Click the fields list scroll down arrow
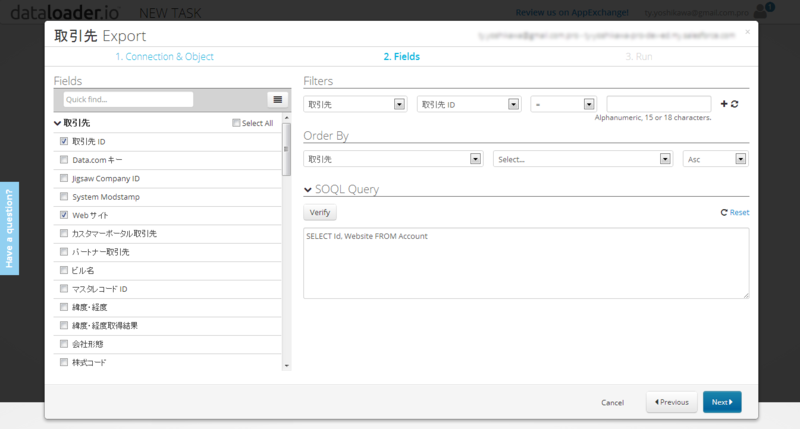Image resolution: width=800 pixels, height=429 pixels. tap(287, 365)
